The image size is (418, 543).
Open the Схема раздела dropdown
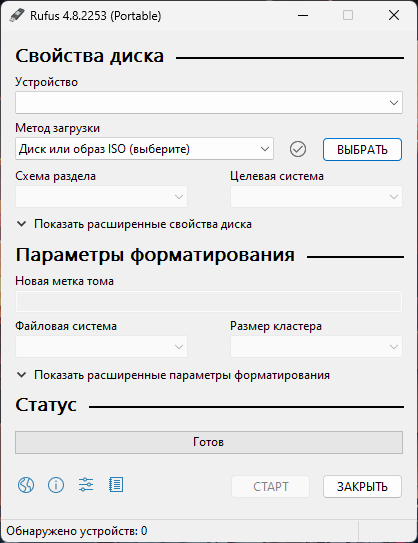(x=101, y=197)
